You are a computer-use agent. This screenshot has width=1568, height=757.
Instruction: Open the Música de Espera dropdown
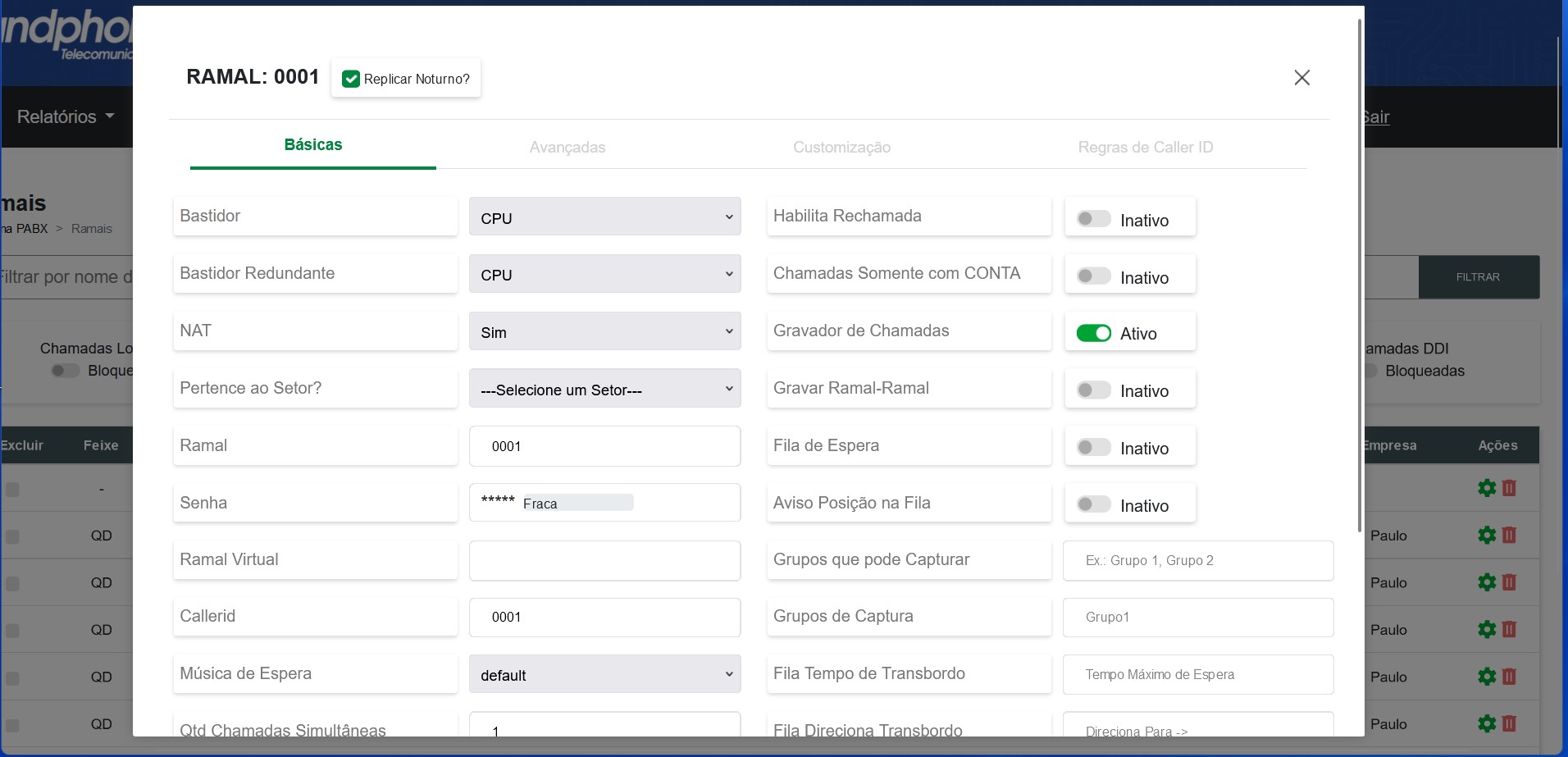604,674
